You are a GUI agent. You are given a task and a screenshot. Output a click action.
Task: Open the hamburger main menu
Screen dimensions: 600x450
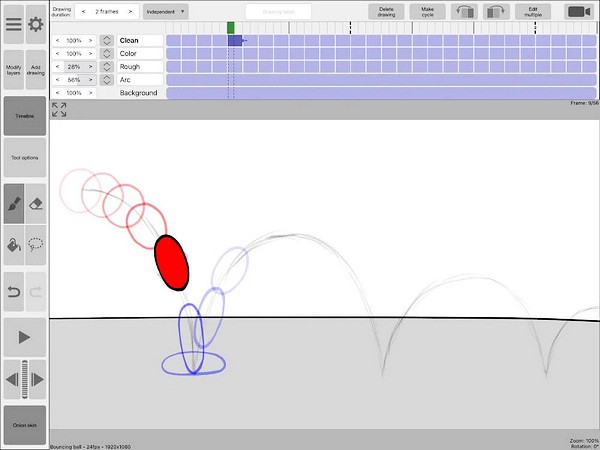13,24
